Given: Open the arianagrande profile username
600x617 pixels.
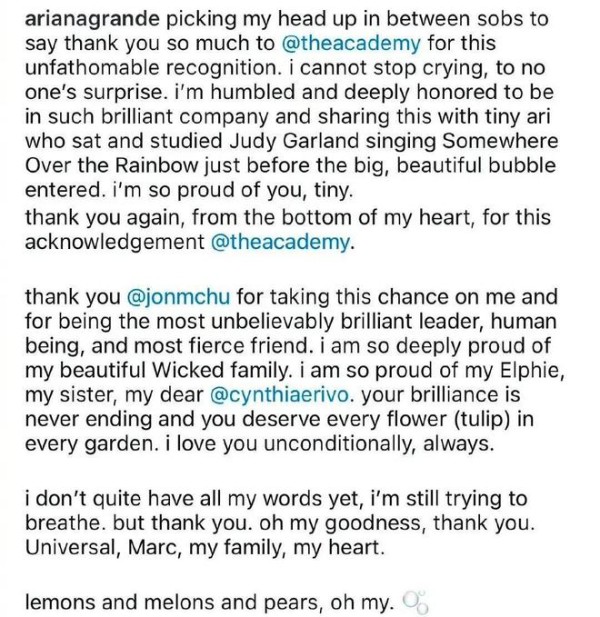Looking at the screenshot, I should pos(92,20).
